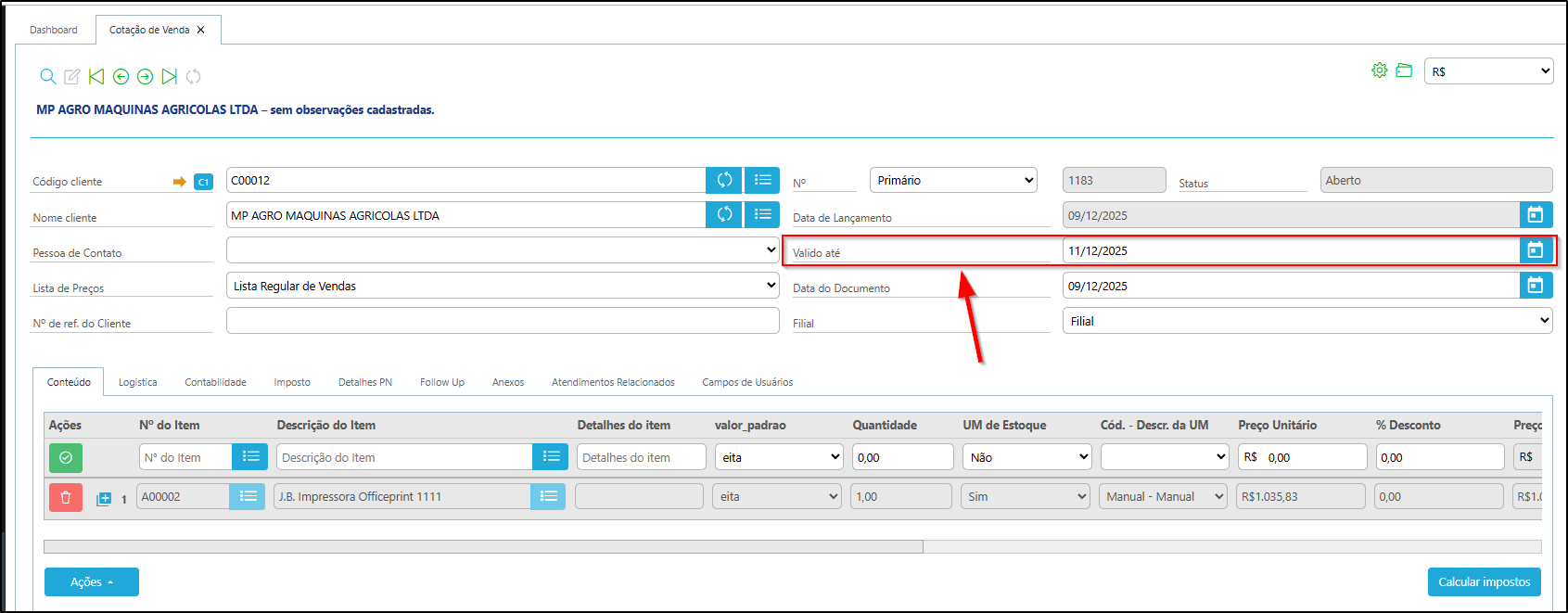Expand the Filial dropdown
Viewport: 1568px width, 613px height.
1307,321
